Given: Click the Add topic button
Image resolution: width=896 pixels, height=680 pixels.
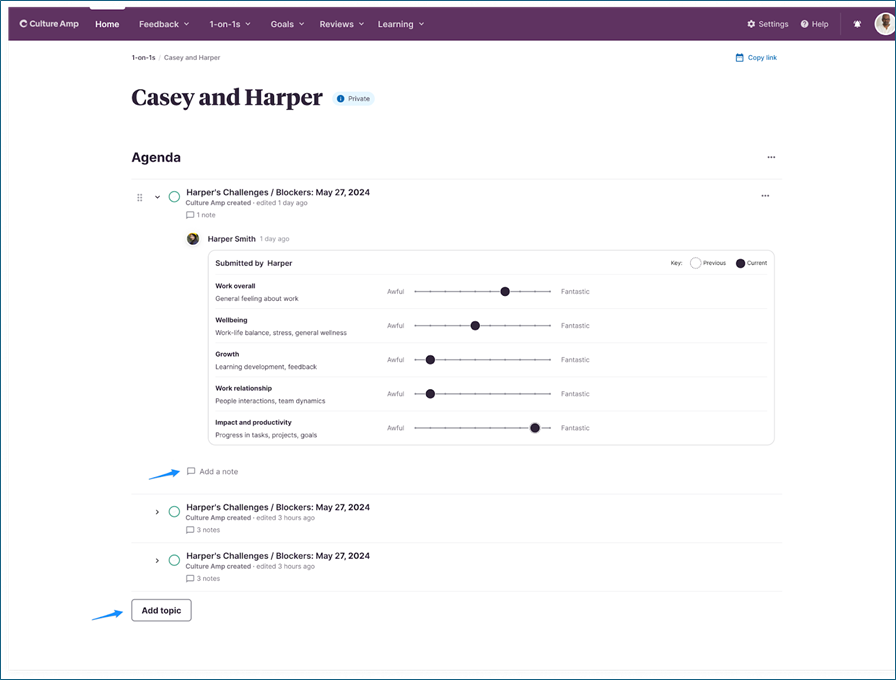Looking at the screenshot, I should (x=161, y=610).
